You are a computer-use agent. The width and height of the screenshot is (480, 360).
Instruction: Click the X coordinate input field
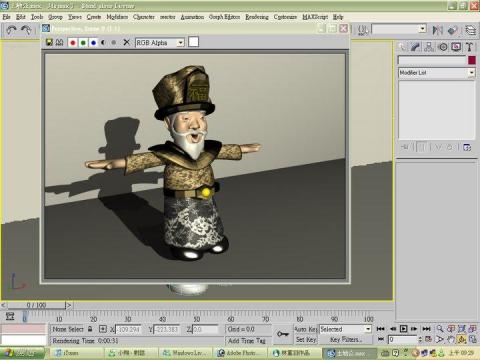(x=128, y=329)
